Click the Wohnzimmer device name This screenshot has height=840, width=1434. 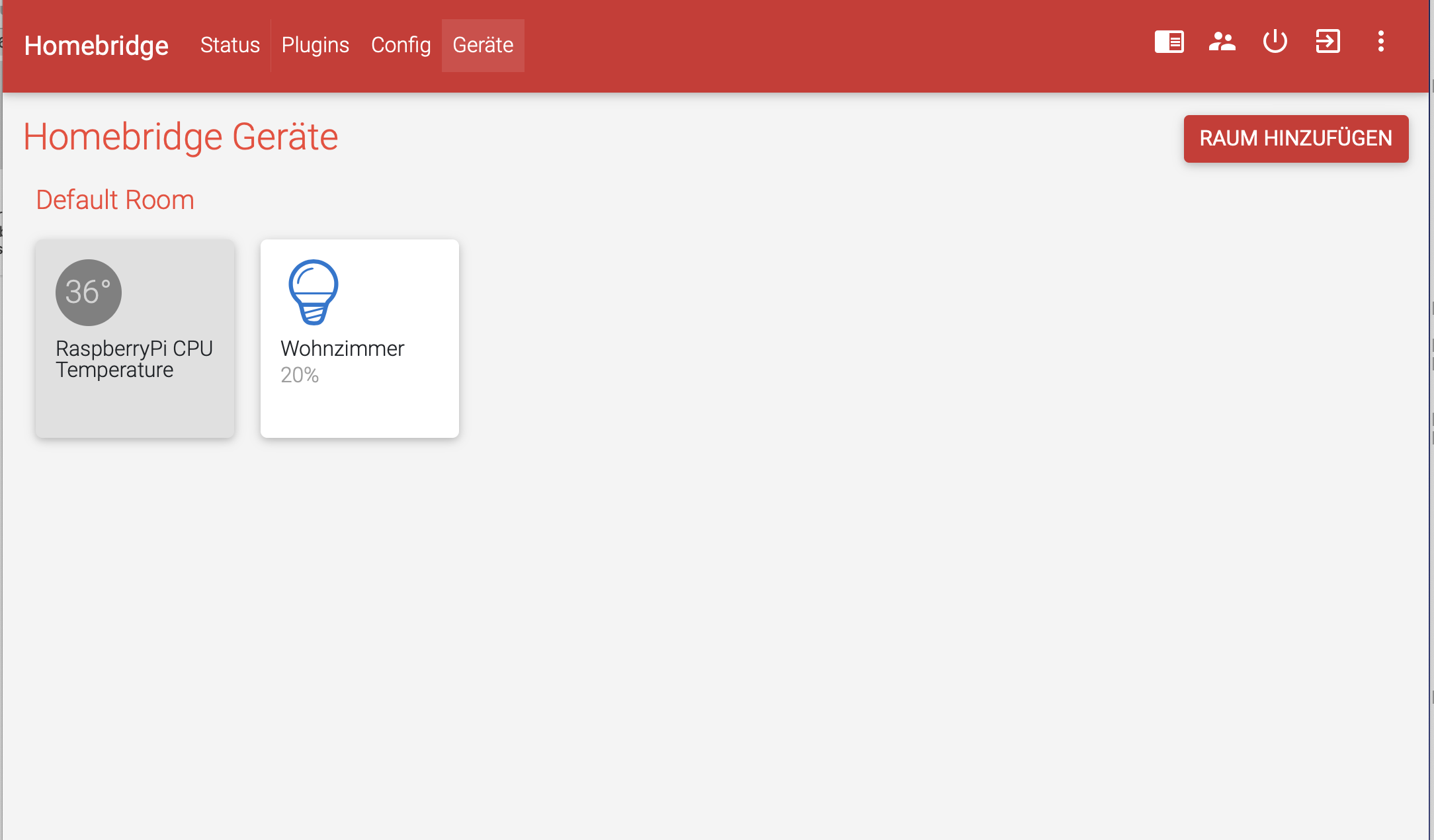(342, 349)
